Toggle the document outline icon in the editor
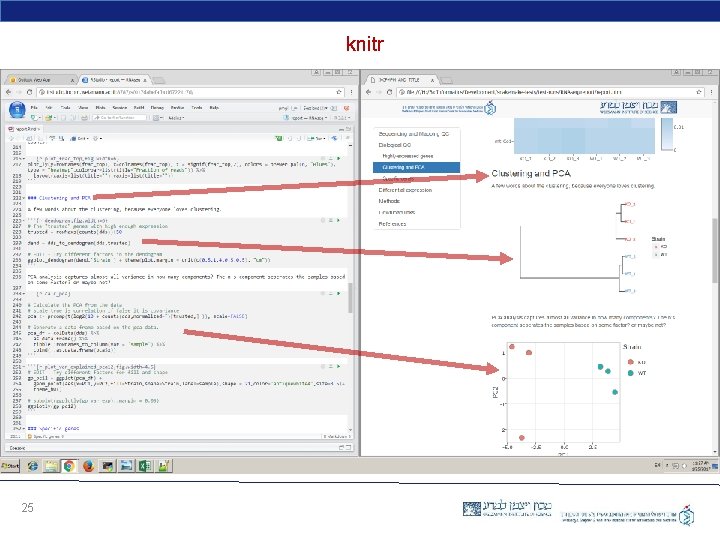This screenshot has height=540, width=720. (348, 138)
